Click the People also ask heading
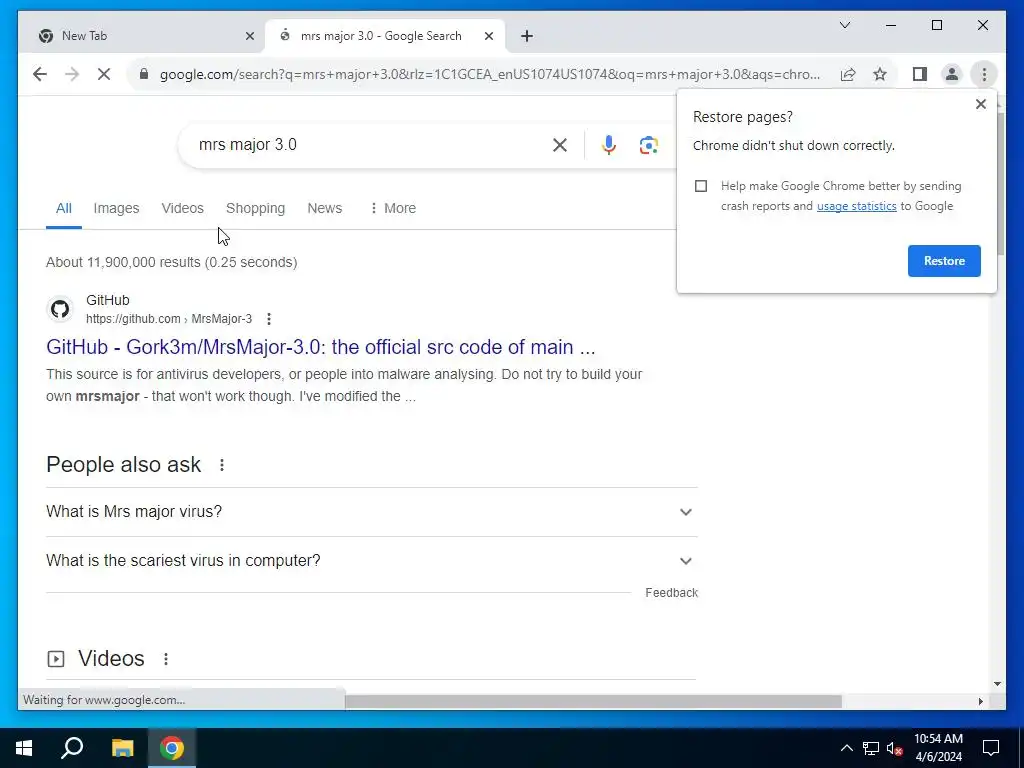This screenshot has height=768, width=1024. (123, 465)
